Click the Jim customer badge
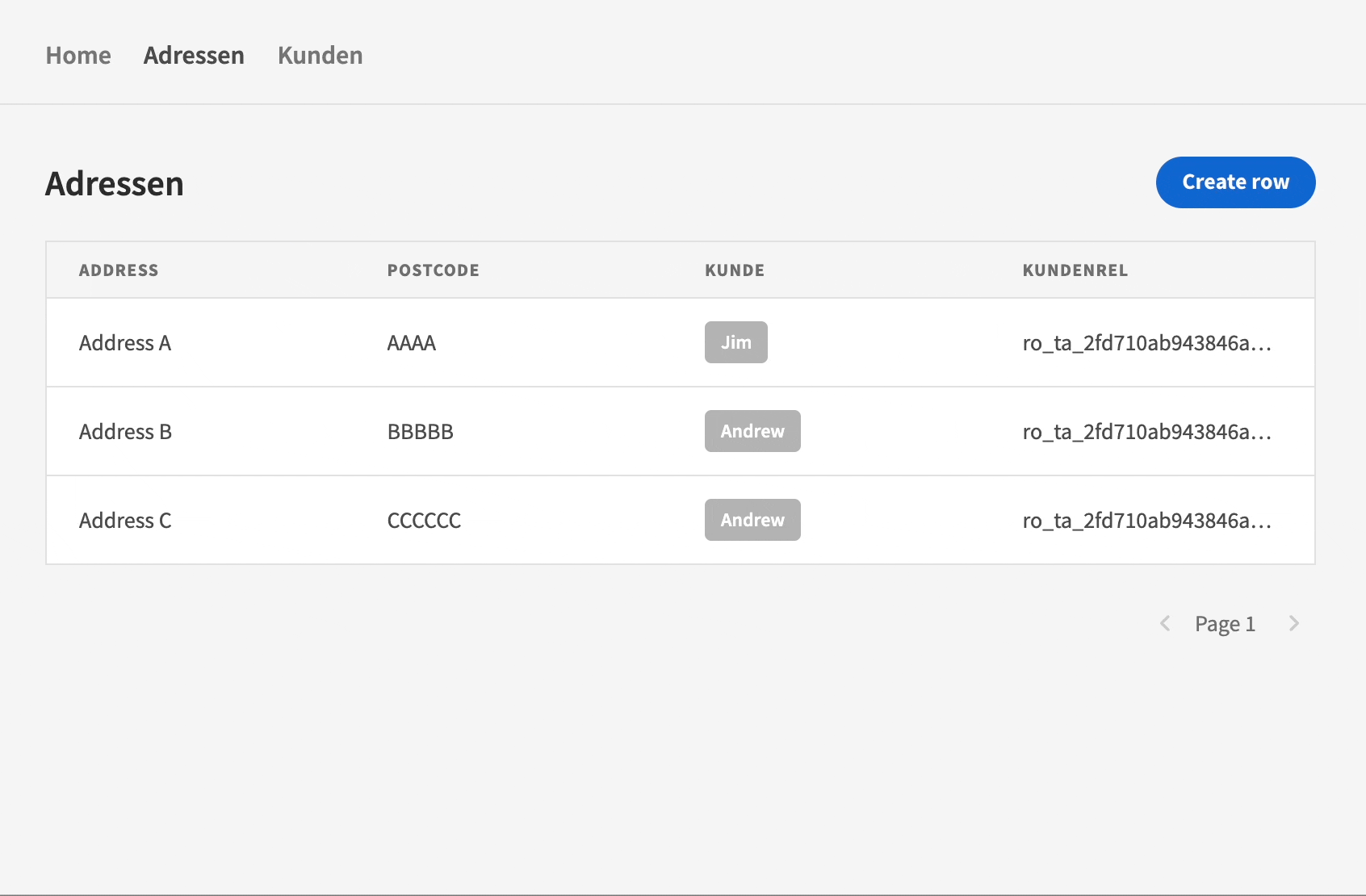1366x896 pixels. coord(735,342)
